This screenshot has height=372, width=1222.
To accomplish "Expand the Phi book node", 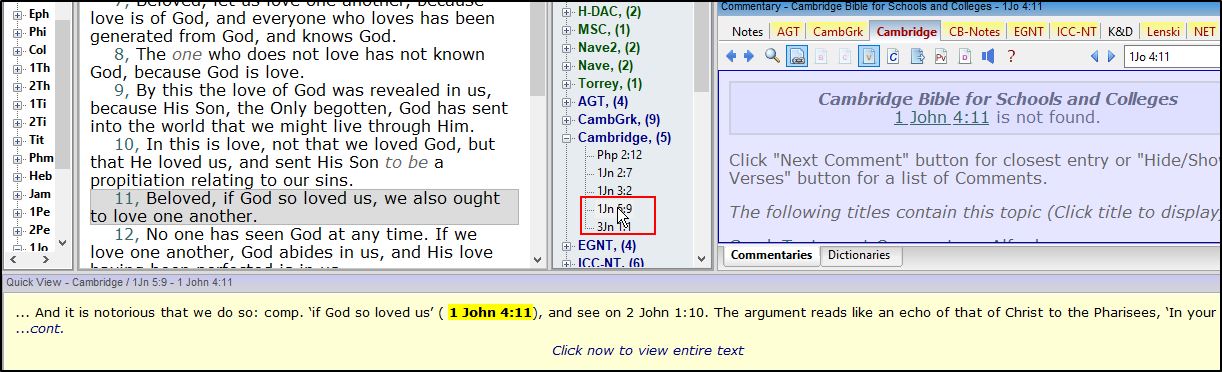I will click(x=17, y=32).
